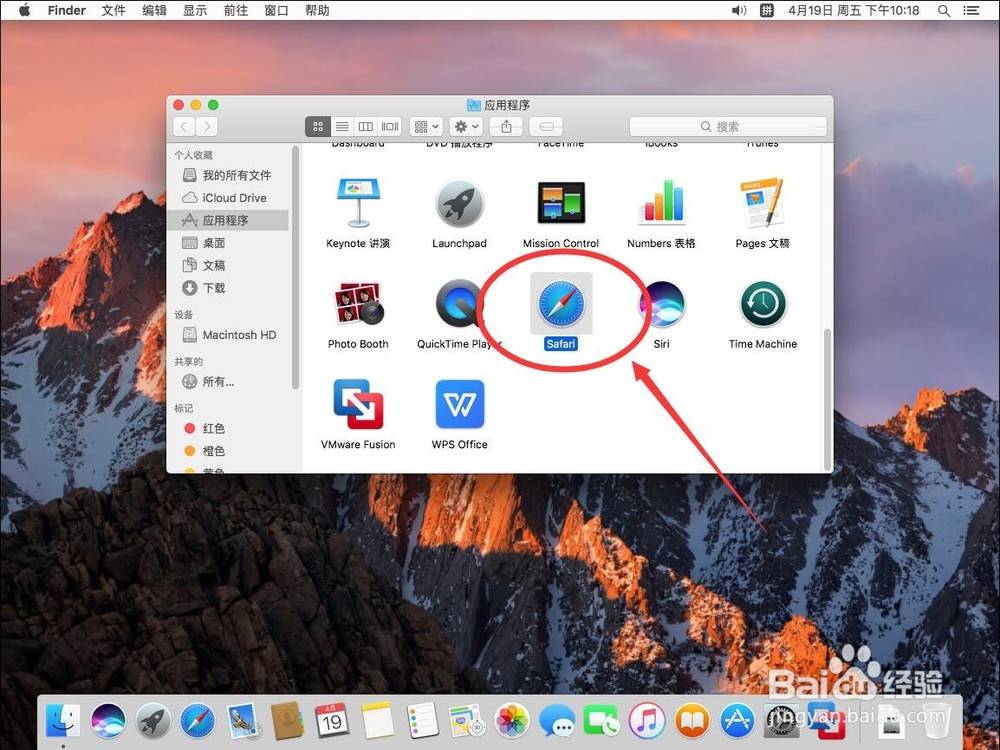Select the WPS Office app icon

pos(459,404)
